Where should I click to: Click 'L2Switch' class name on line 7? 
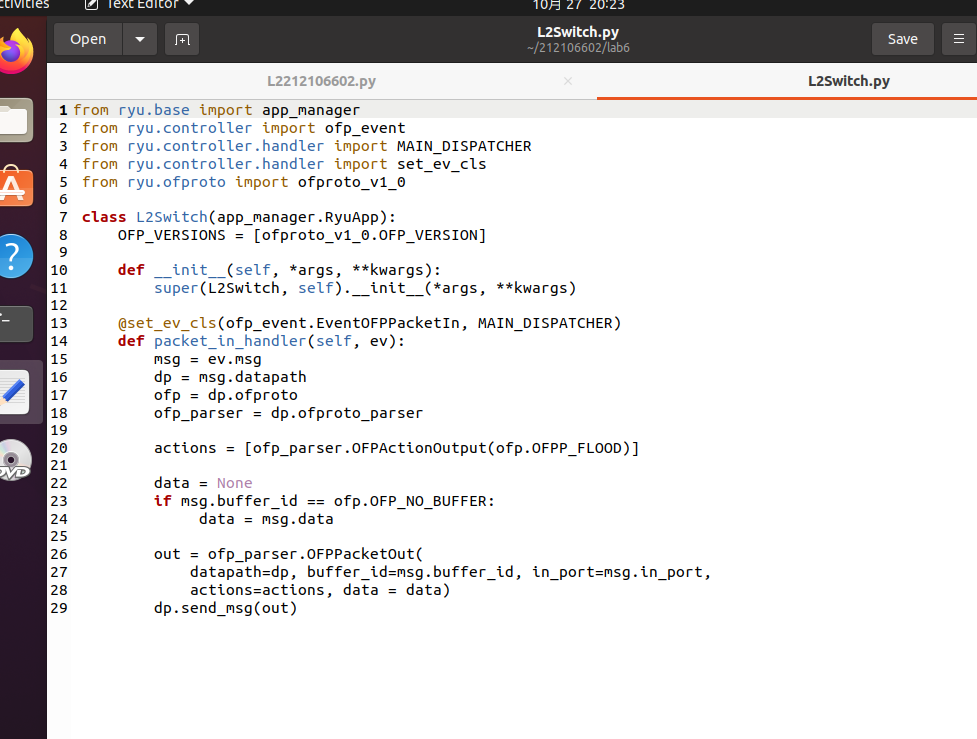click(171, 217)
